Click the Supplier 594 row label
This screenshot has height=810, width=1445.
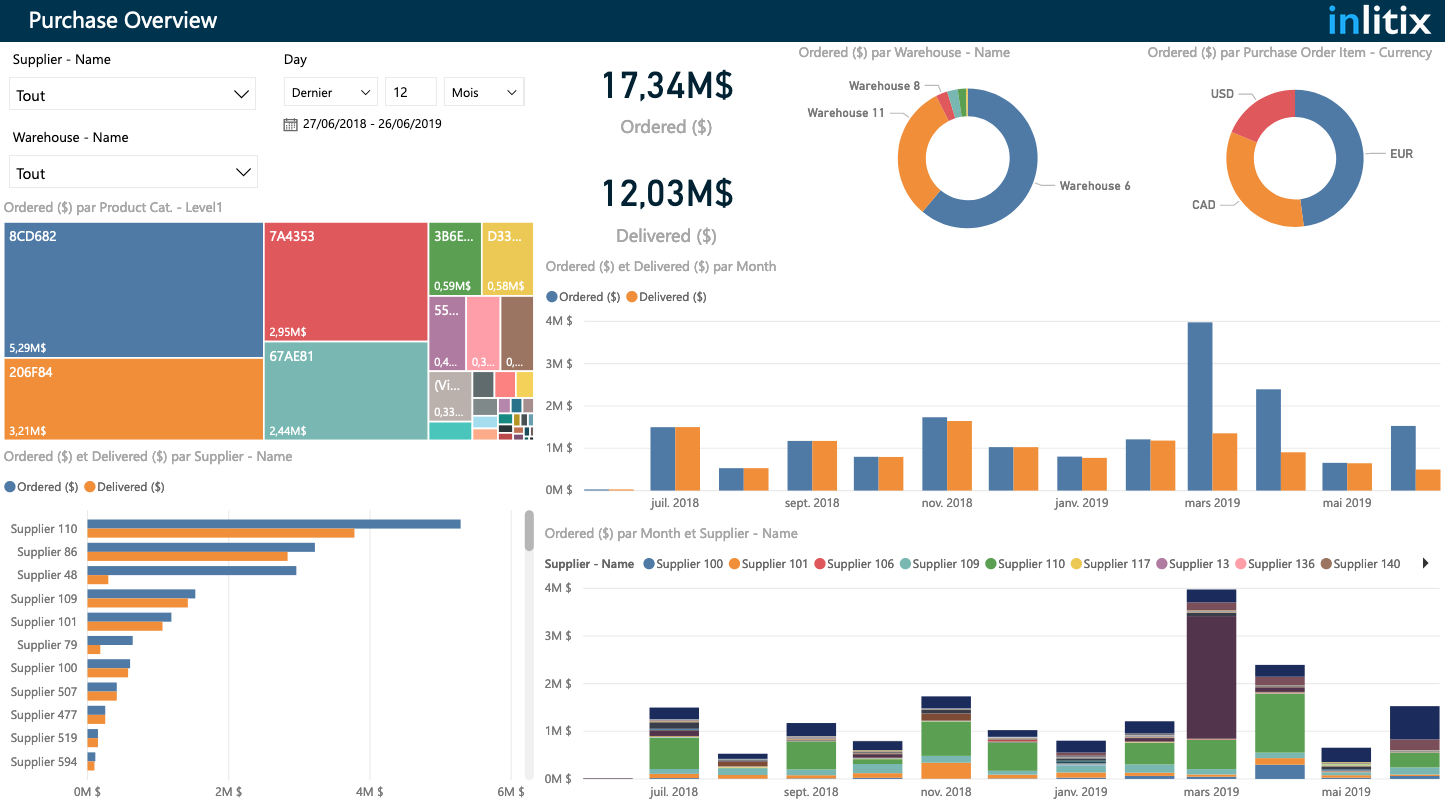44,762
